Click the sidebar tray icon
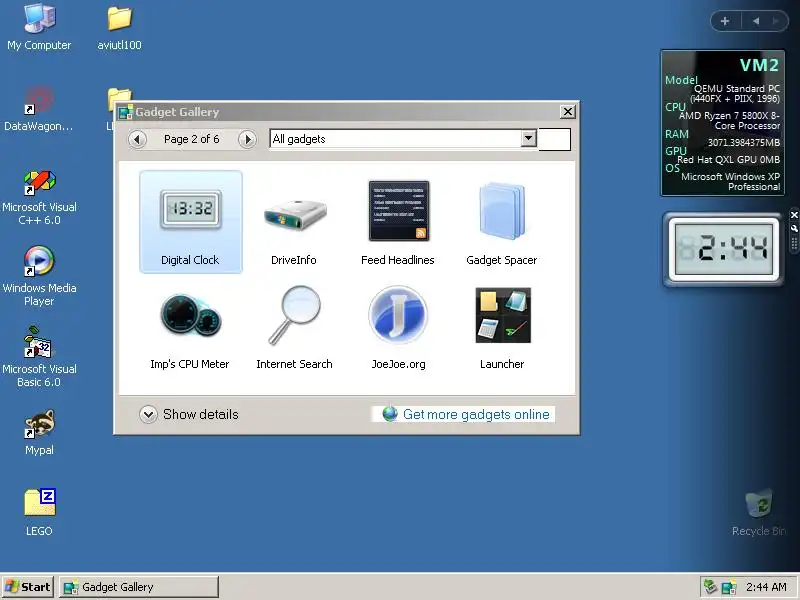Viewport: 800px width, 600px height. click(x=729, y=587)
